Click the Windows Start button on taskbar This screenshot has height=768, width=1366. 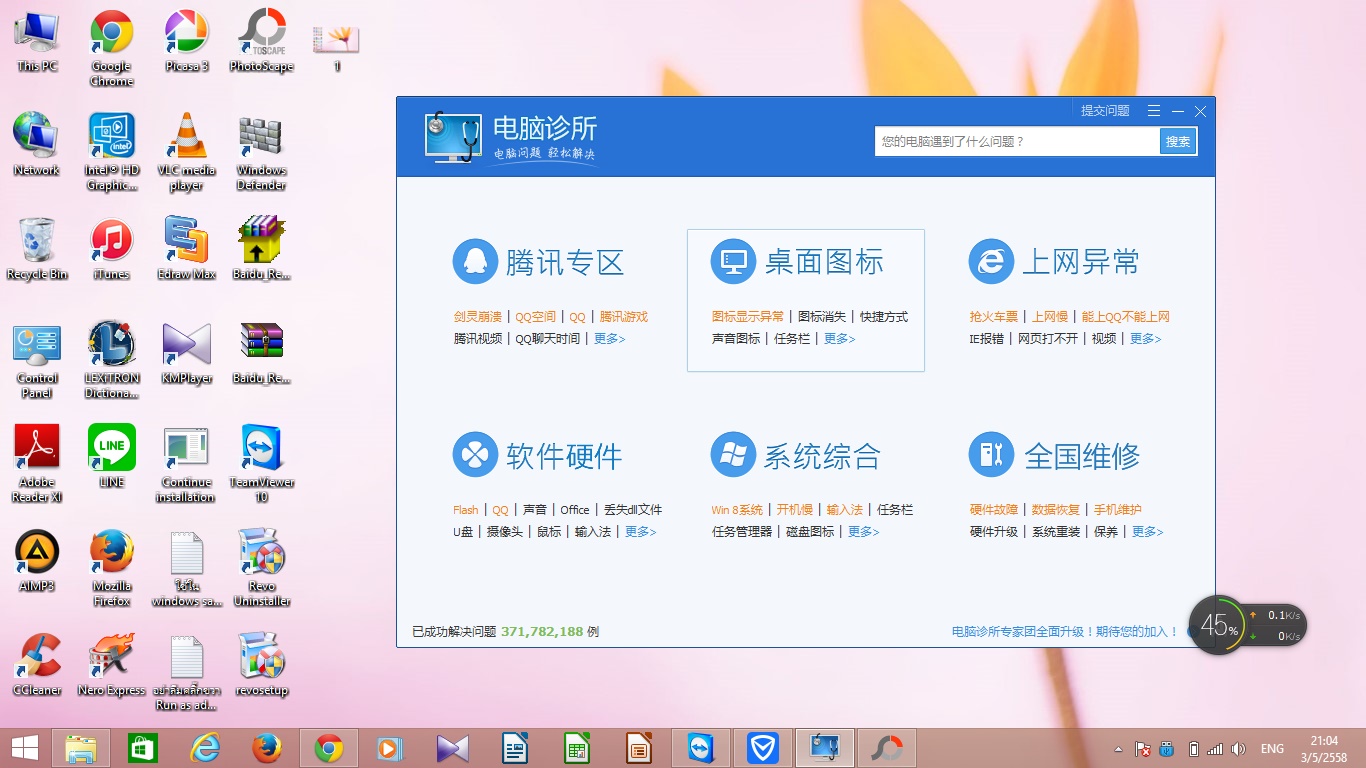[25, 748]
